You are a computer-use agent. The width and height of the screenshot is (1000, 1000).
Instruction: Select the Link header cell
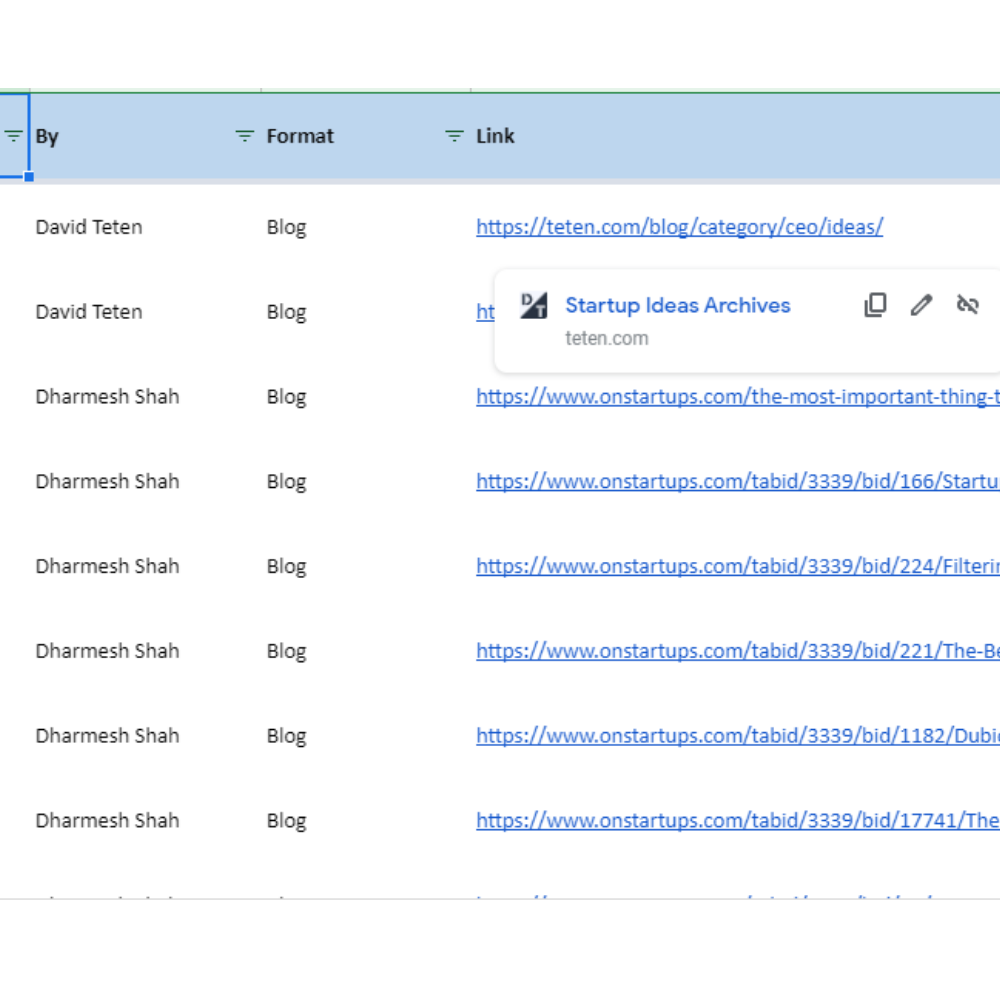[x=735, y=136]
